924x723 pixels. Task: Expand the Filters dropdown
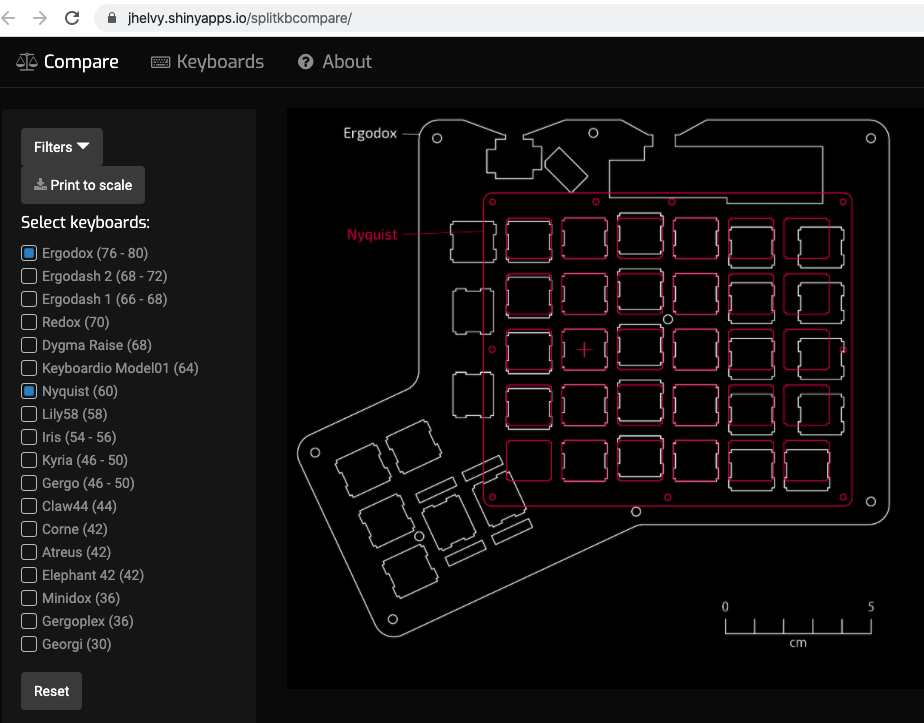point(62,147)
